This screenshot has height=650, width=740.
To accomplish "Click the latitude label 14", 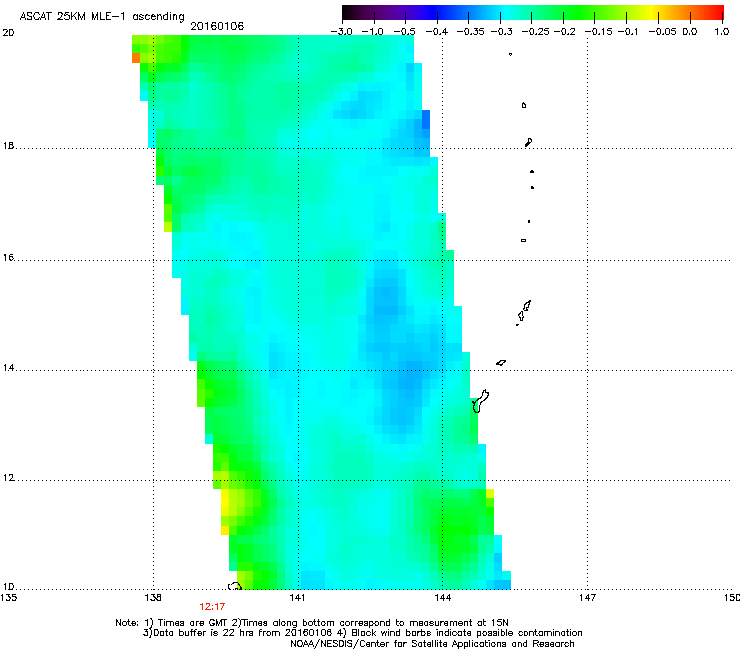I will click(8, 368).
